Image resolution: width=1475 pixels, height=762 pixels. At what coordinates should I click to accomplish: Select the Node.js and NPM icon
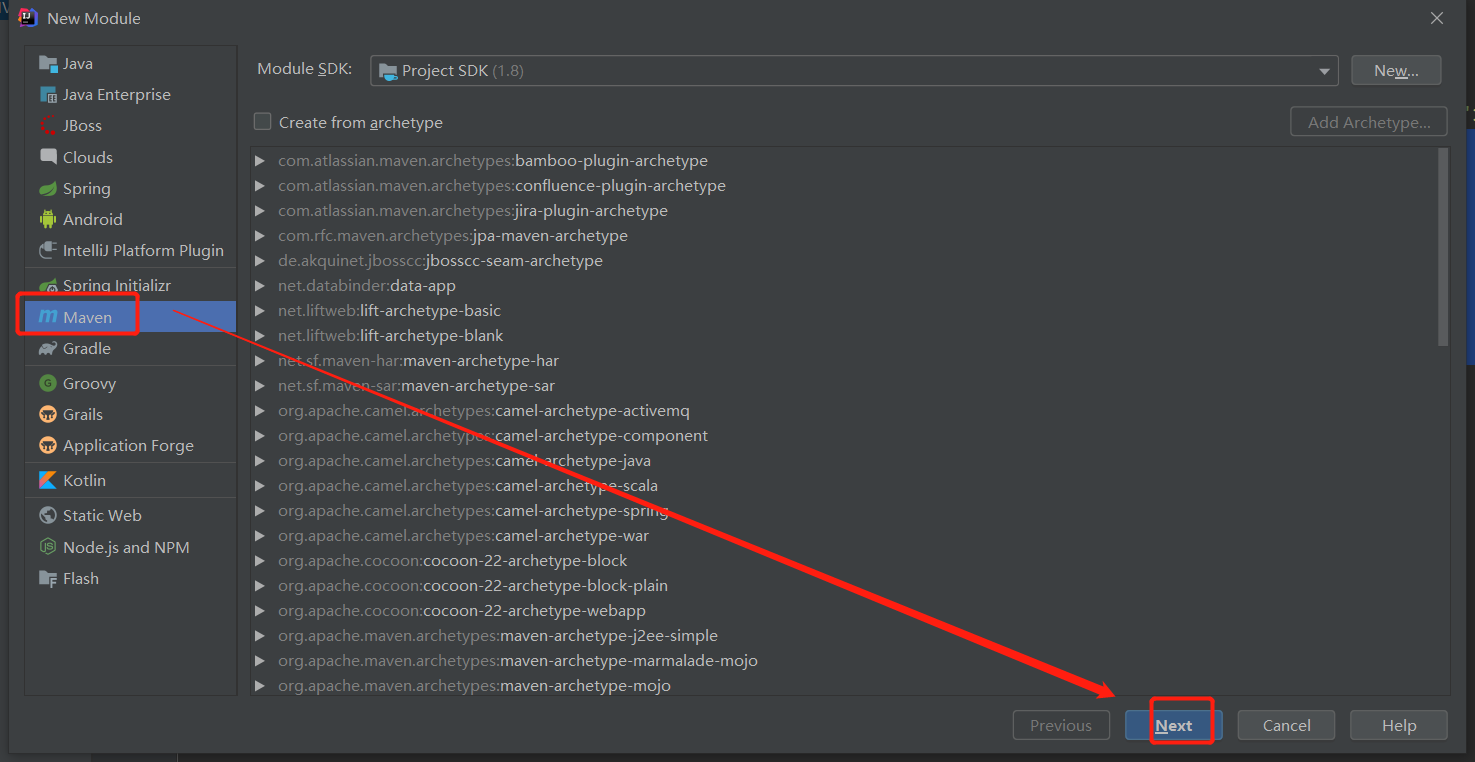[x=48, y=548]
